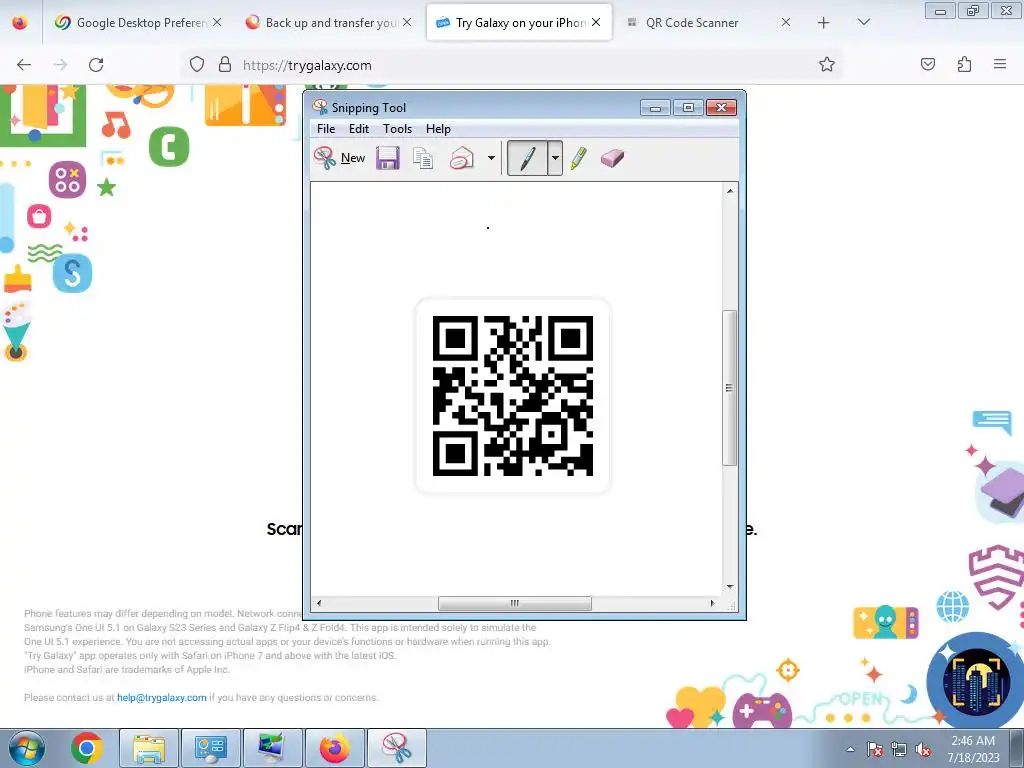Select the Highlighter tool
1024x768 pixels.
[579, 158]
